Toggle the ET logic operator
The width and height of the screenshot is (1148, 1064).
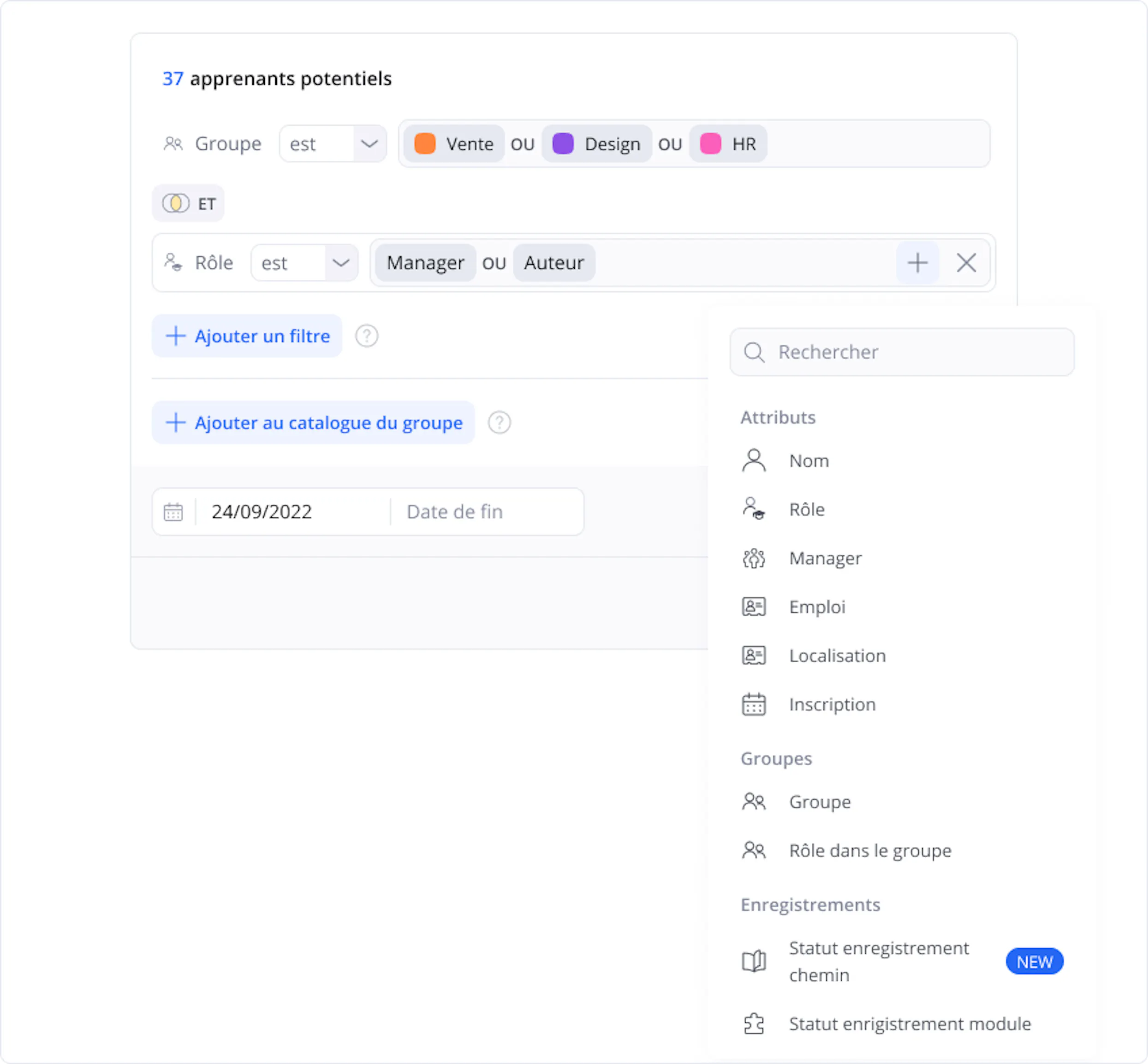coord(188,203)
